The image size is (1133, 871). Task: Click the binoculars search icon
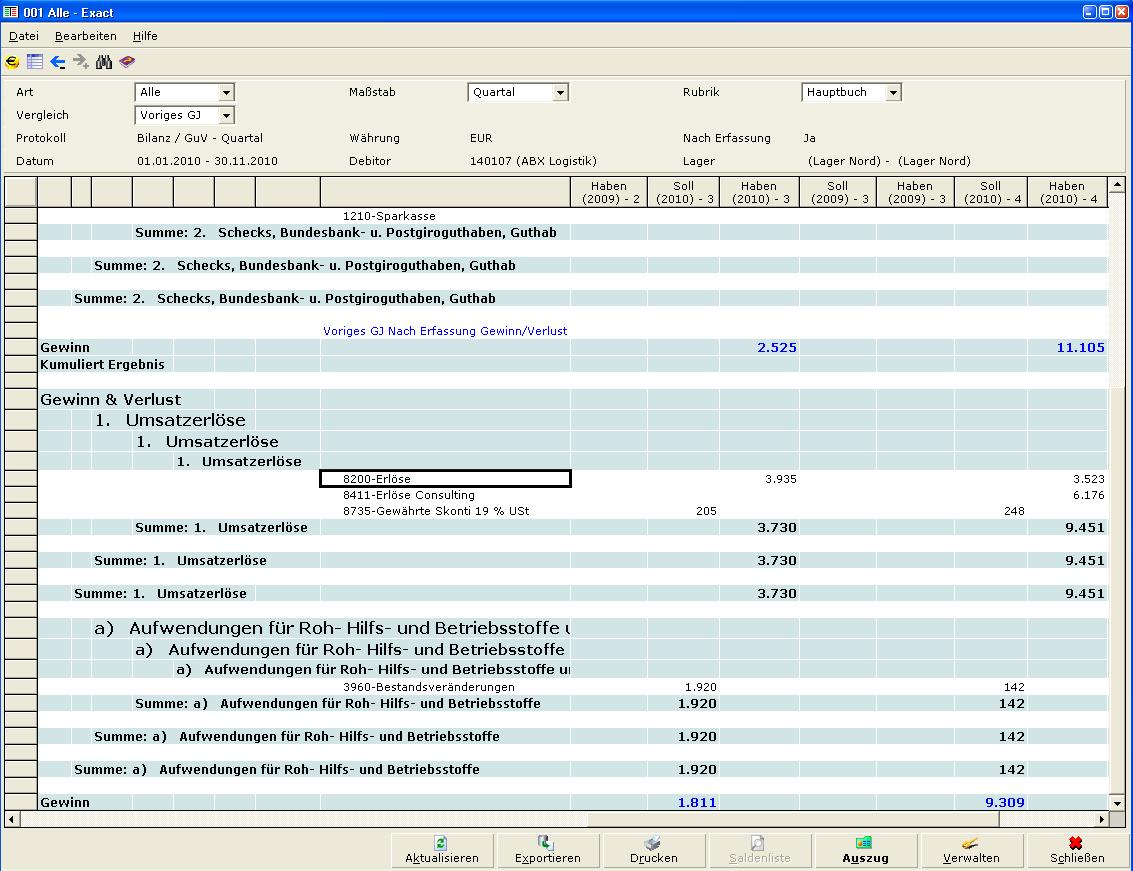104,62
